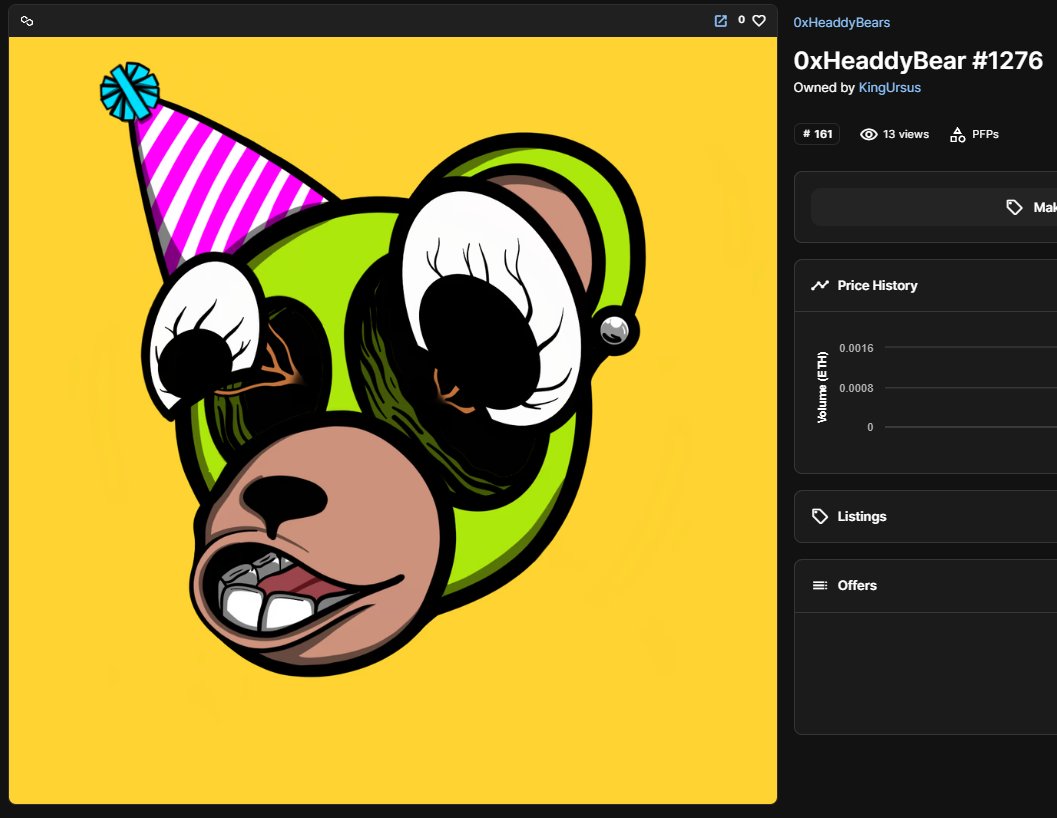Image resolution: width=1057 pixels, height=818 pixels.
Task: Click the bear NFT artwork image
Action: 393,420
